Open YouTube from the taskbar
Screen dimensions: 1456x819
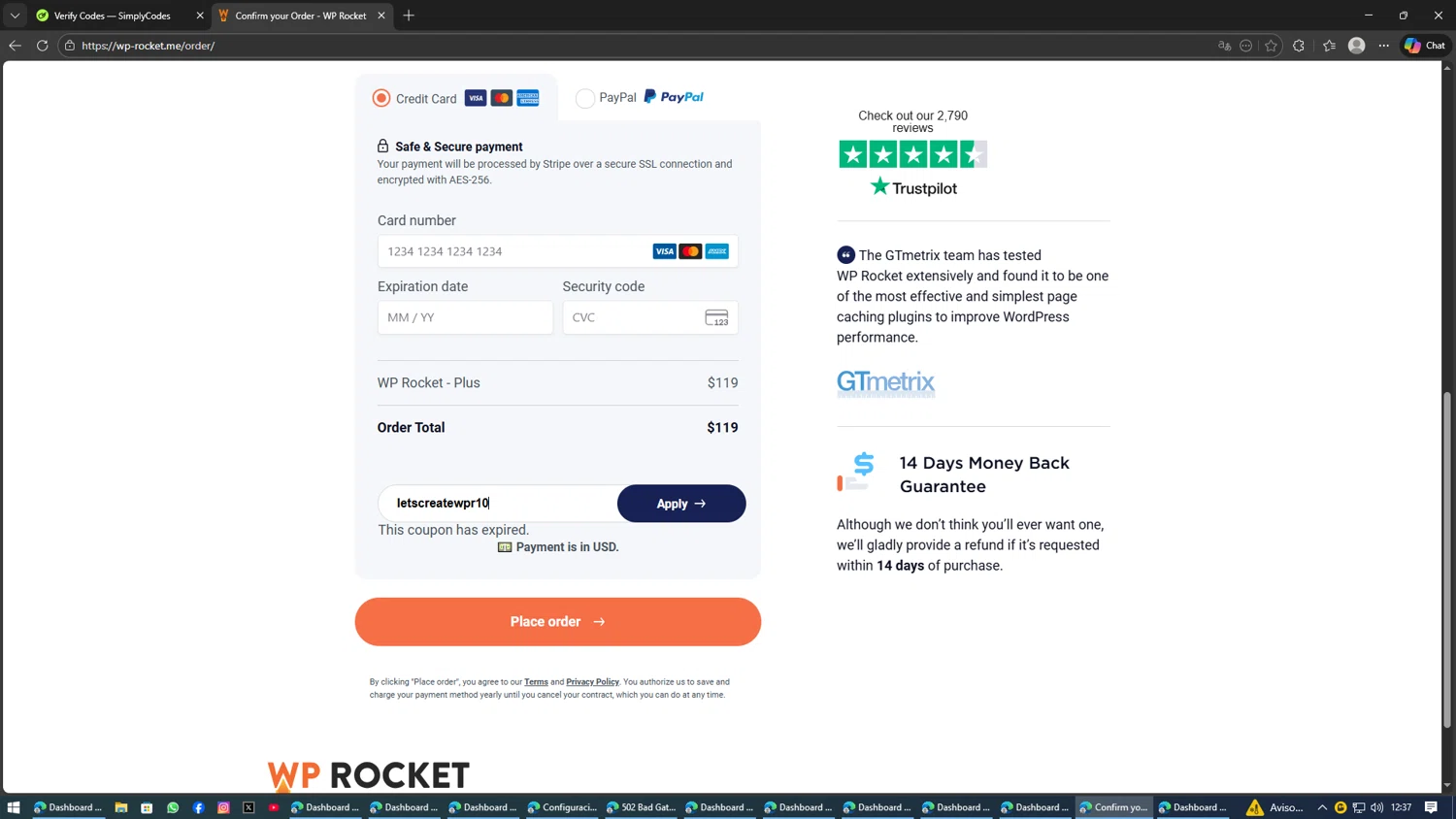pyautogui.click(x=274, y=807)
